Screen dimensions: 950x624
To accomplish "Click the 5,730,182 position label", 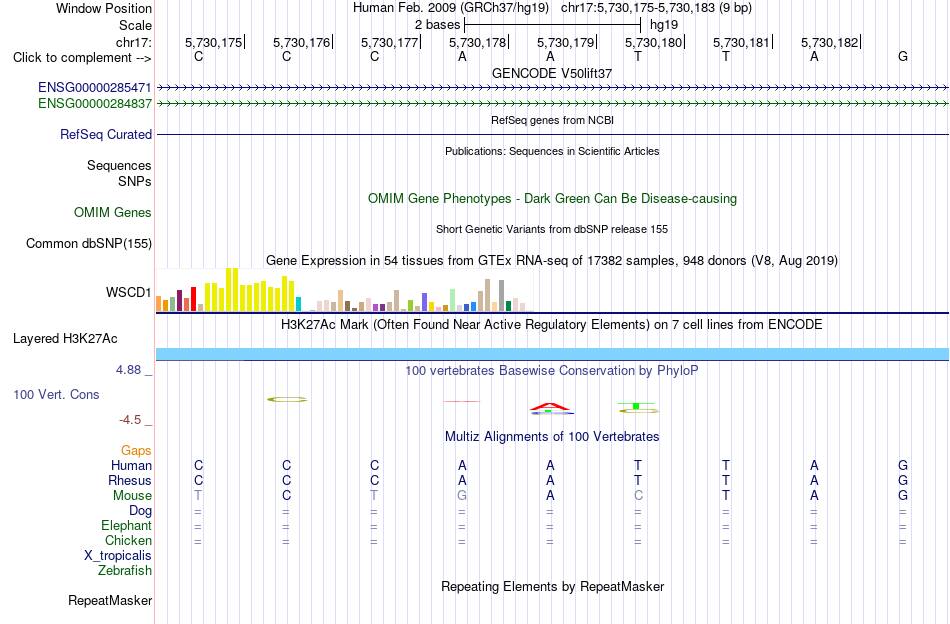I will pos(829,42).
